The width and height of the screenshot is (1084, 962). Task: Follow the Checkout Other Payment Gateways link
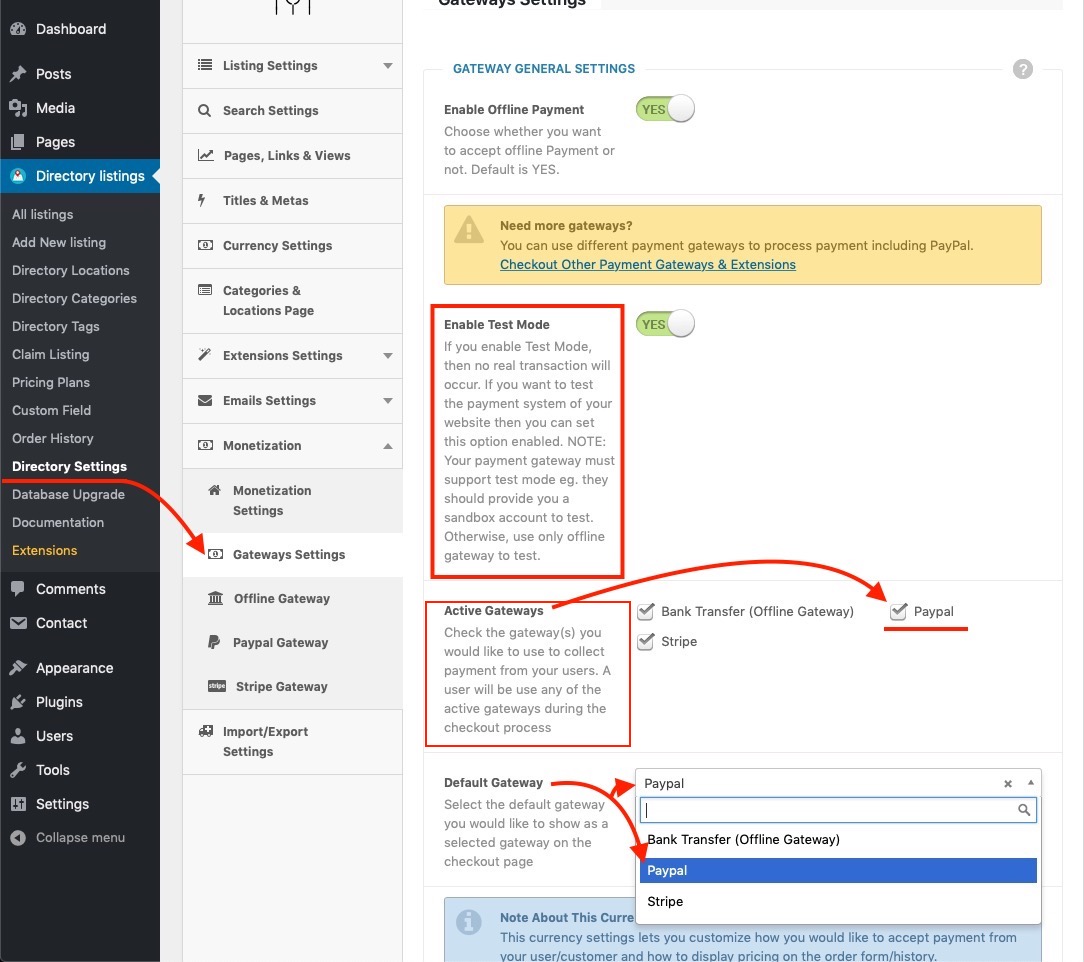(x=647, y=265)
